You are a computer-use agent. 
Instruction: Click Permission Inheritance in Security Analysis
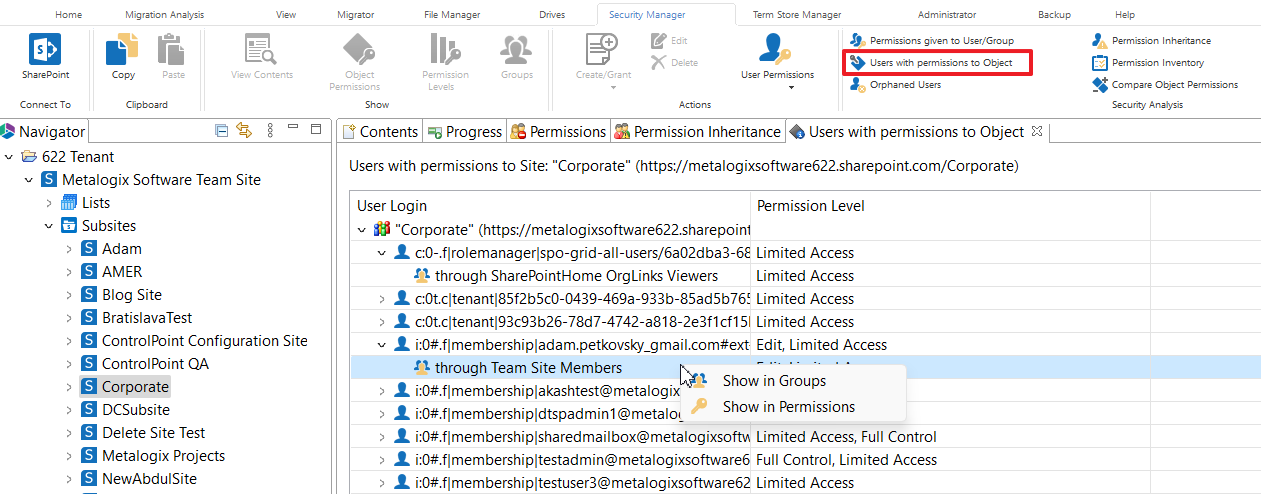pyautogui.click(x=1152, y=41)
